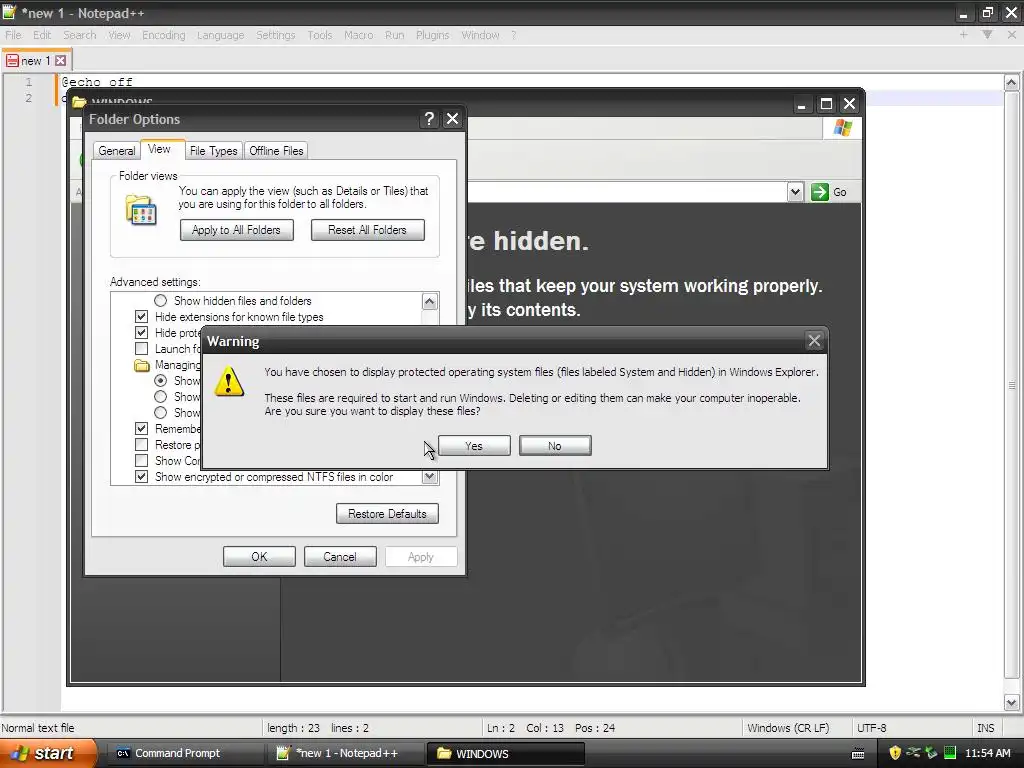Click the Start button
Viewport: 1024px width, 768px height.
coord(47,753)
